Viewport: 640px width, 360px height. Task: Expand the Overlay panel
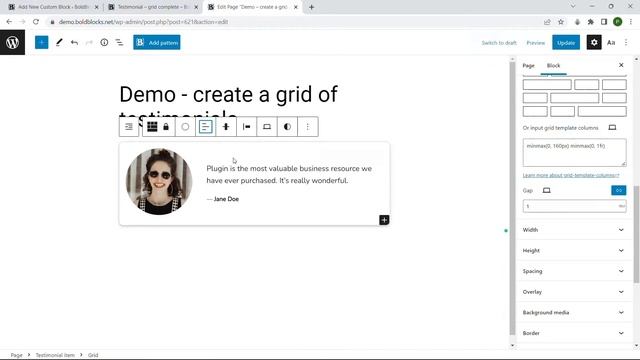click(x=574, y=292)
